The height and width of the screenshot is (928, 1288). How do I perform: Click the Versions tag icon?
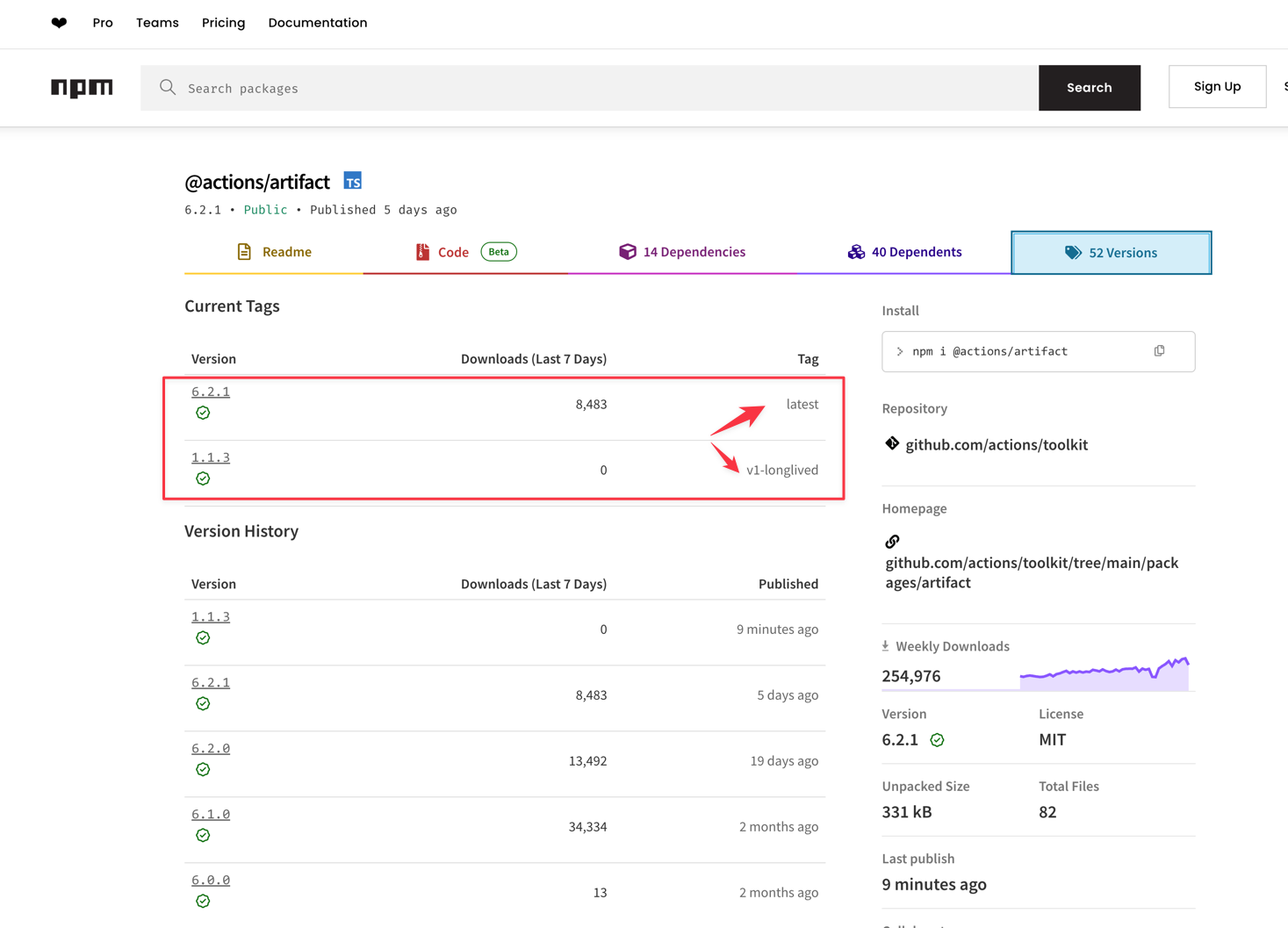pyautogui.click(x=1073, y=253)
